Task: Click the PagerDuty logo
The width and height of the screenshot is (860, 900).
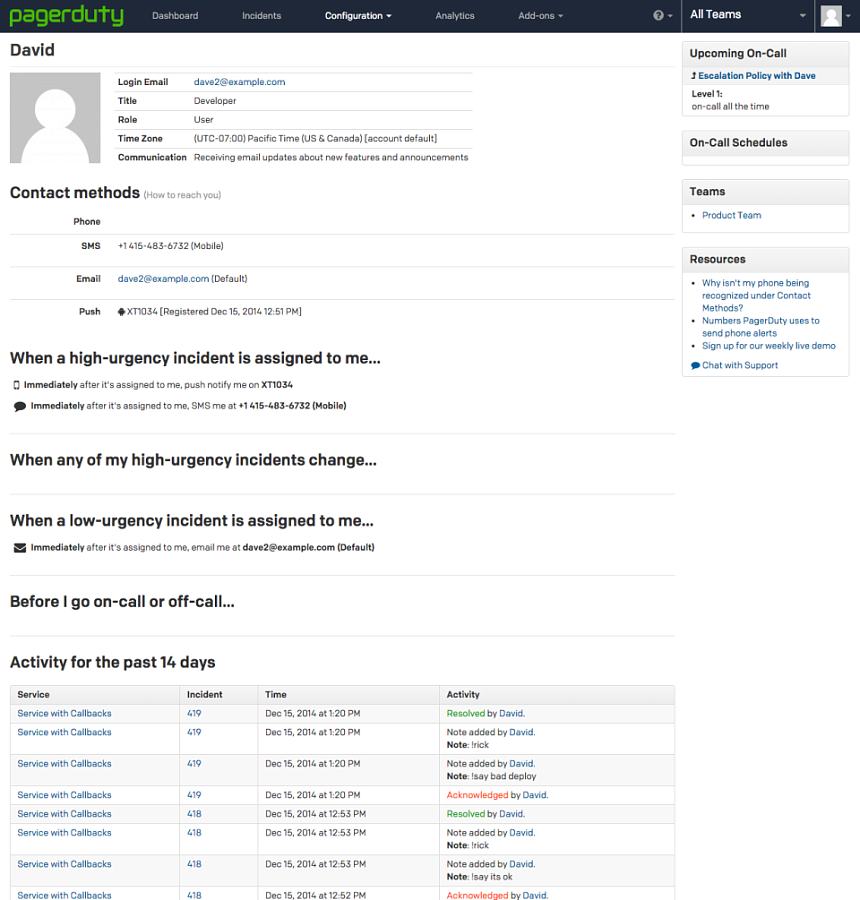Action: [67, 15]
